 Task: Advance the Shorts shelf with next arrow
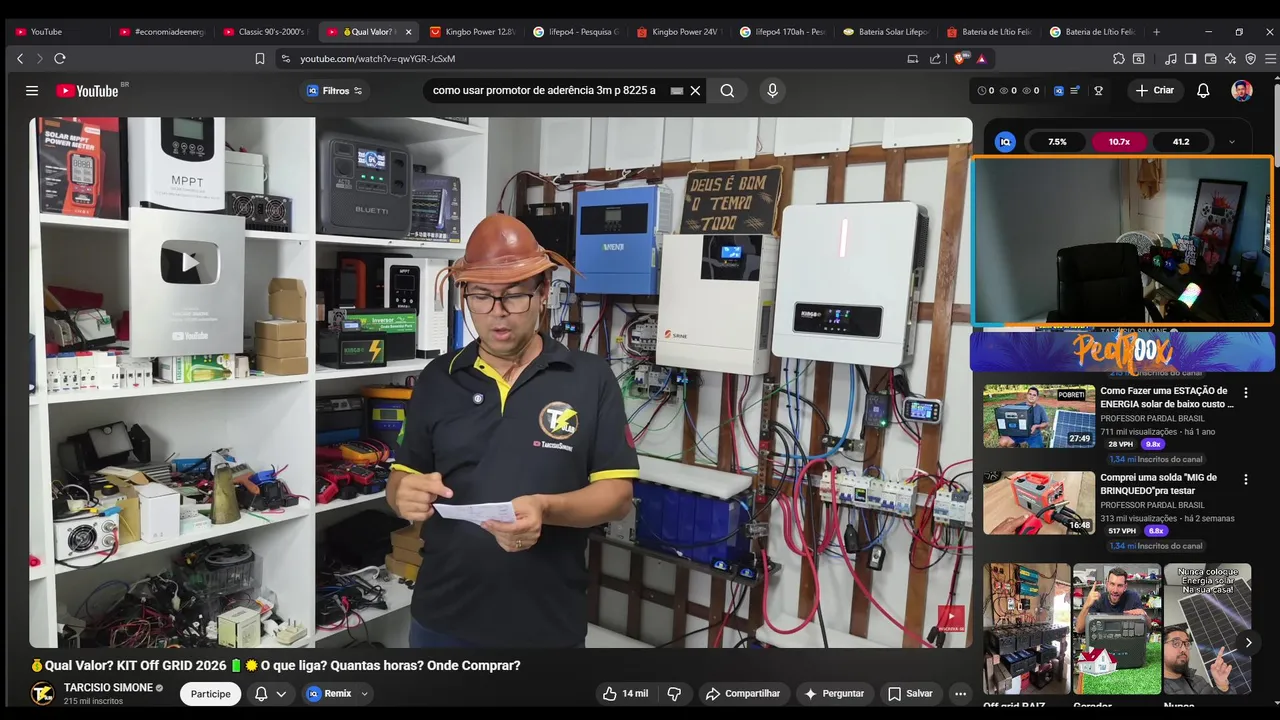point(1248,643)
